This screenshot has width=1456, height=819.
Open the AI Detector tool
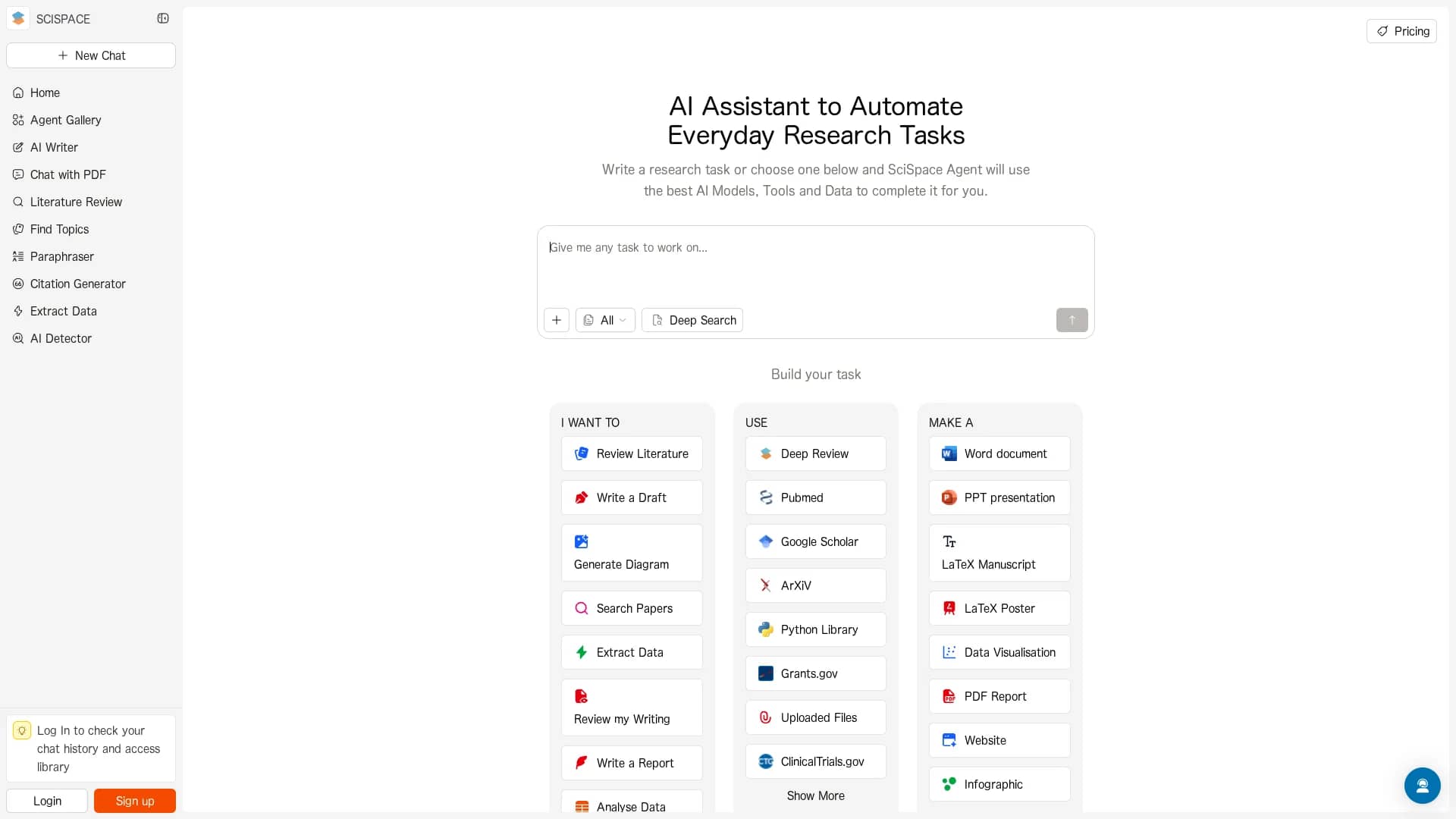91,338
